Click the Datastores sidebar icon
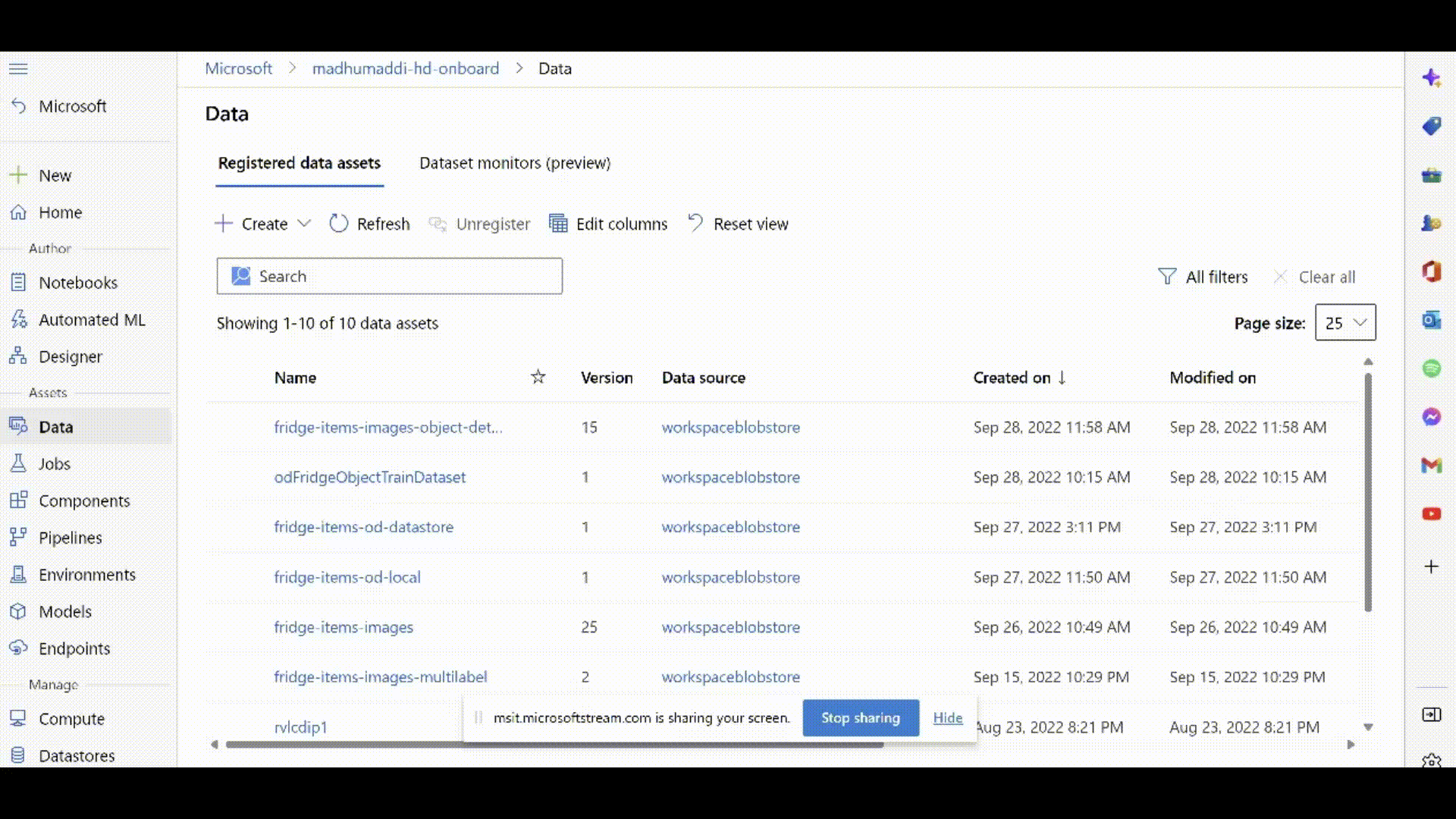1456x819 pixels. (18, 755)
